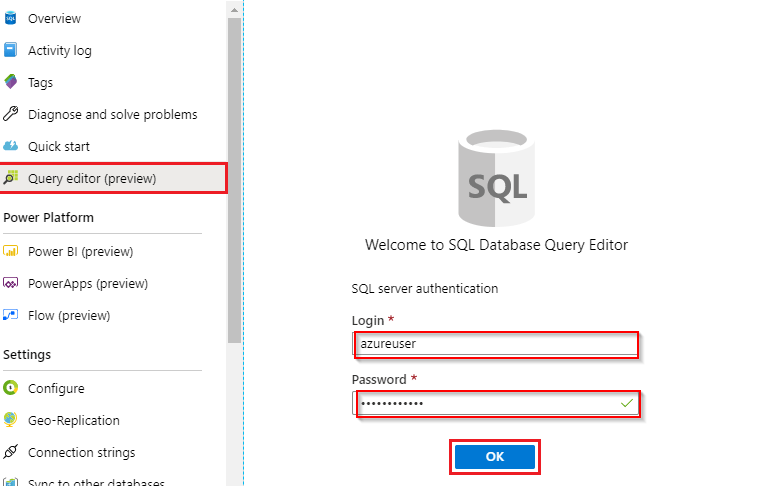Open Connection strings
Screen dimensions: 776x486
click(x=82, y=453)
